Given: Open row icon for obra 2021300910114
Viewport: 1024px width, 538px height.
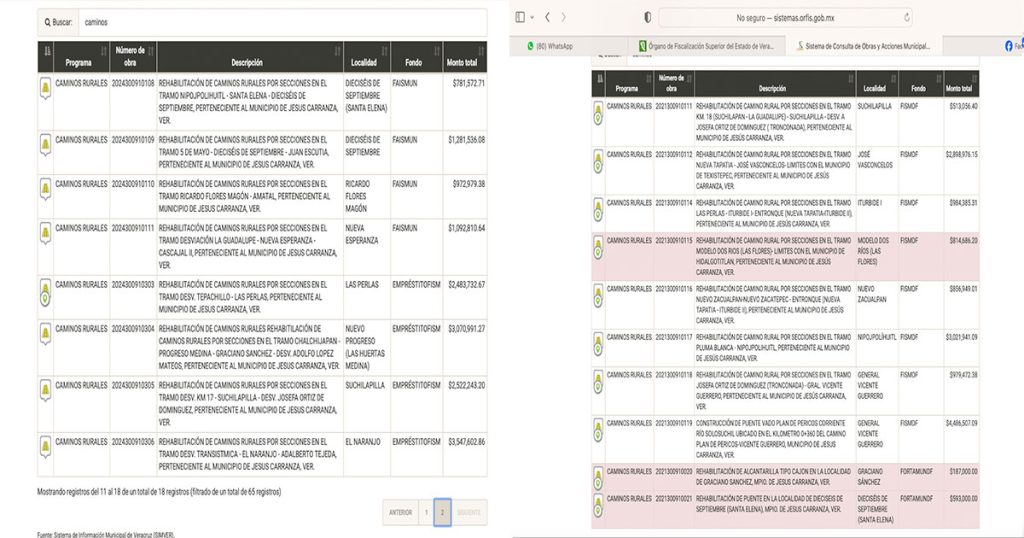Looking at the screenshot, I should [598, 210].
